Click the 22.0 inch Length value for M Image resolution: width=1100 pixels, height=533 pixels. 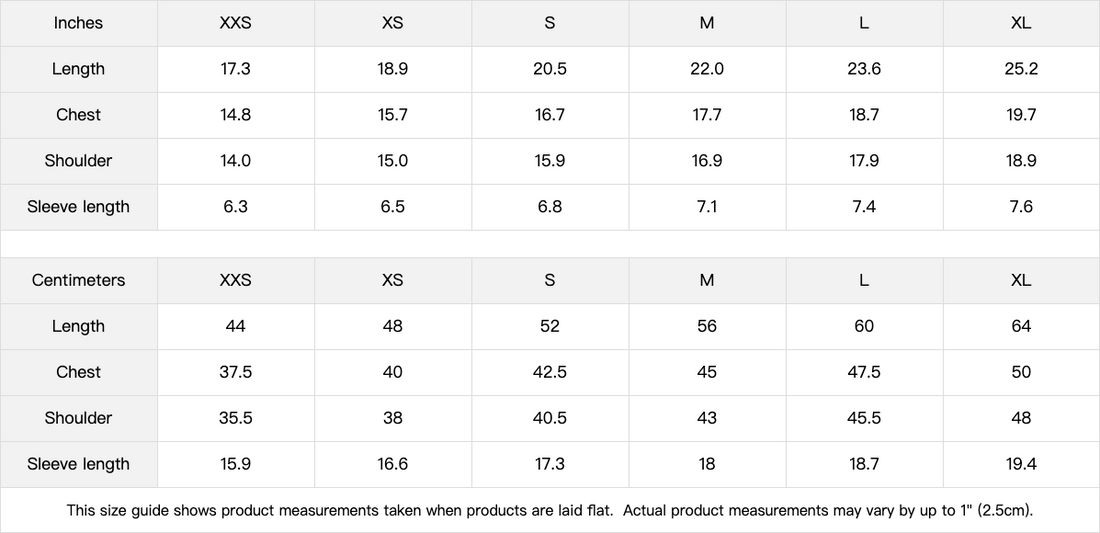706,69
